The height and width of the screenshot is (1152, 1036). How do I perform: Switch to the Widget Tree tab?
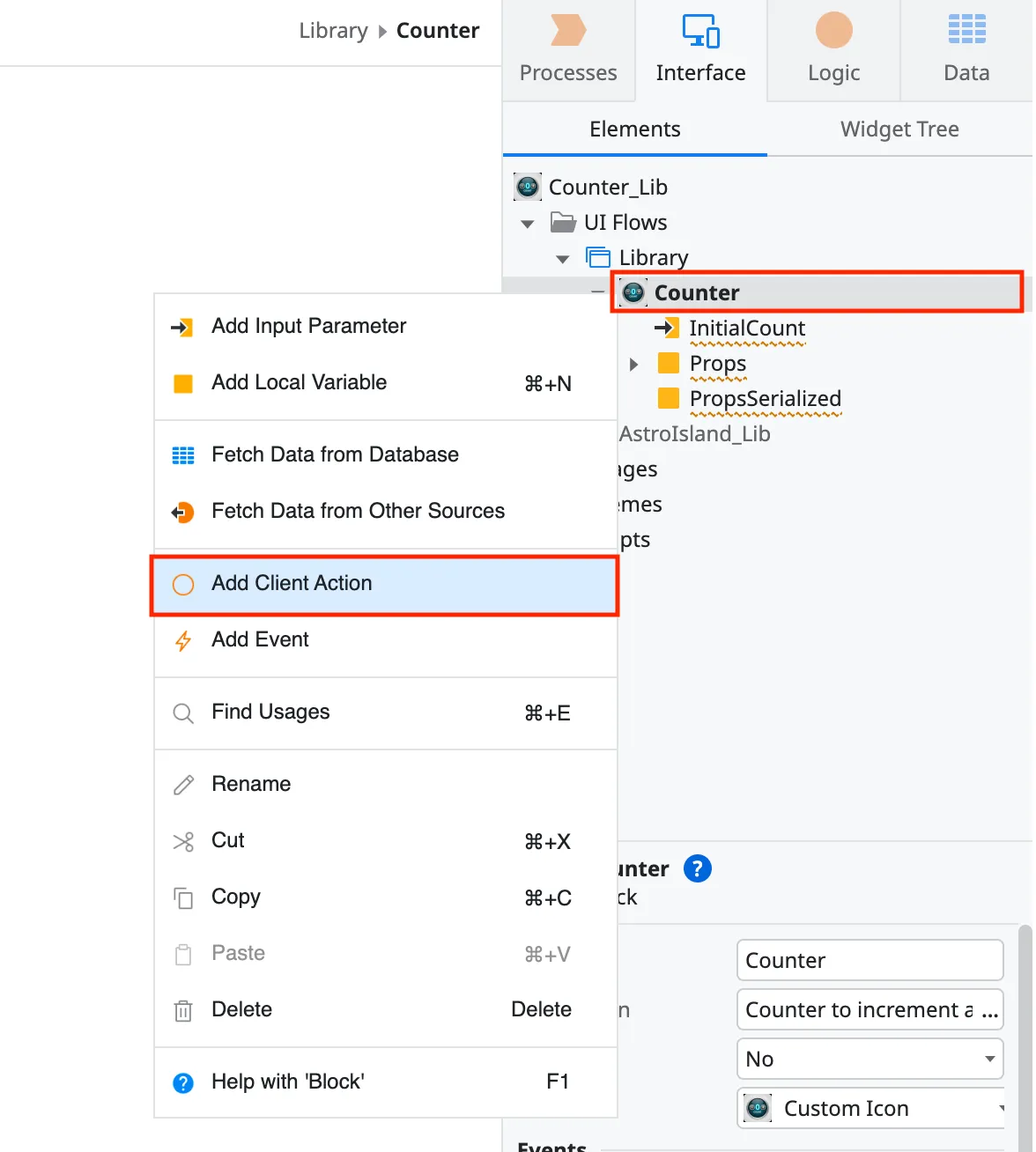click(x=899, y=129)
